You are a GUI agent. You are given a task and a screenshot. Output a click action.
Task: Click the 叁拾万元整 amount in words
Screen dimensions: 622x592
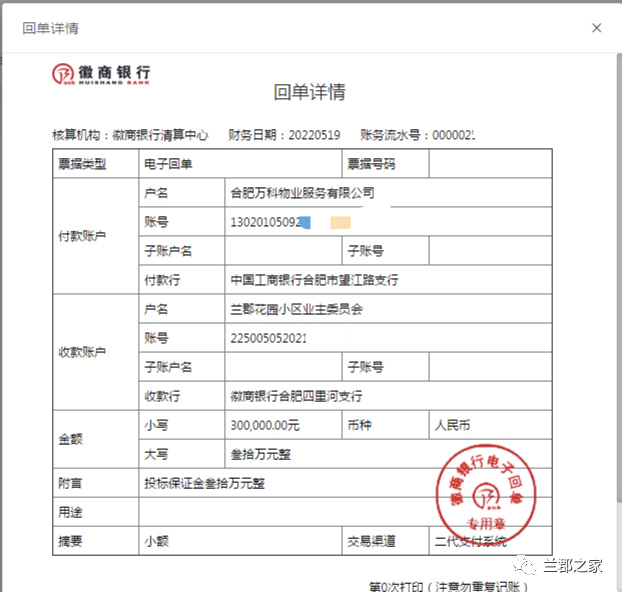pyautogui.click(x=261, y=454)
